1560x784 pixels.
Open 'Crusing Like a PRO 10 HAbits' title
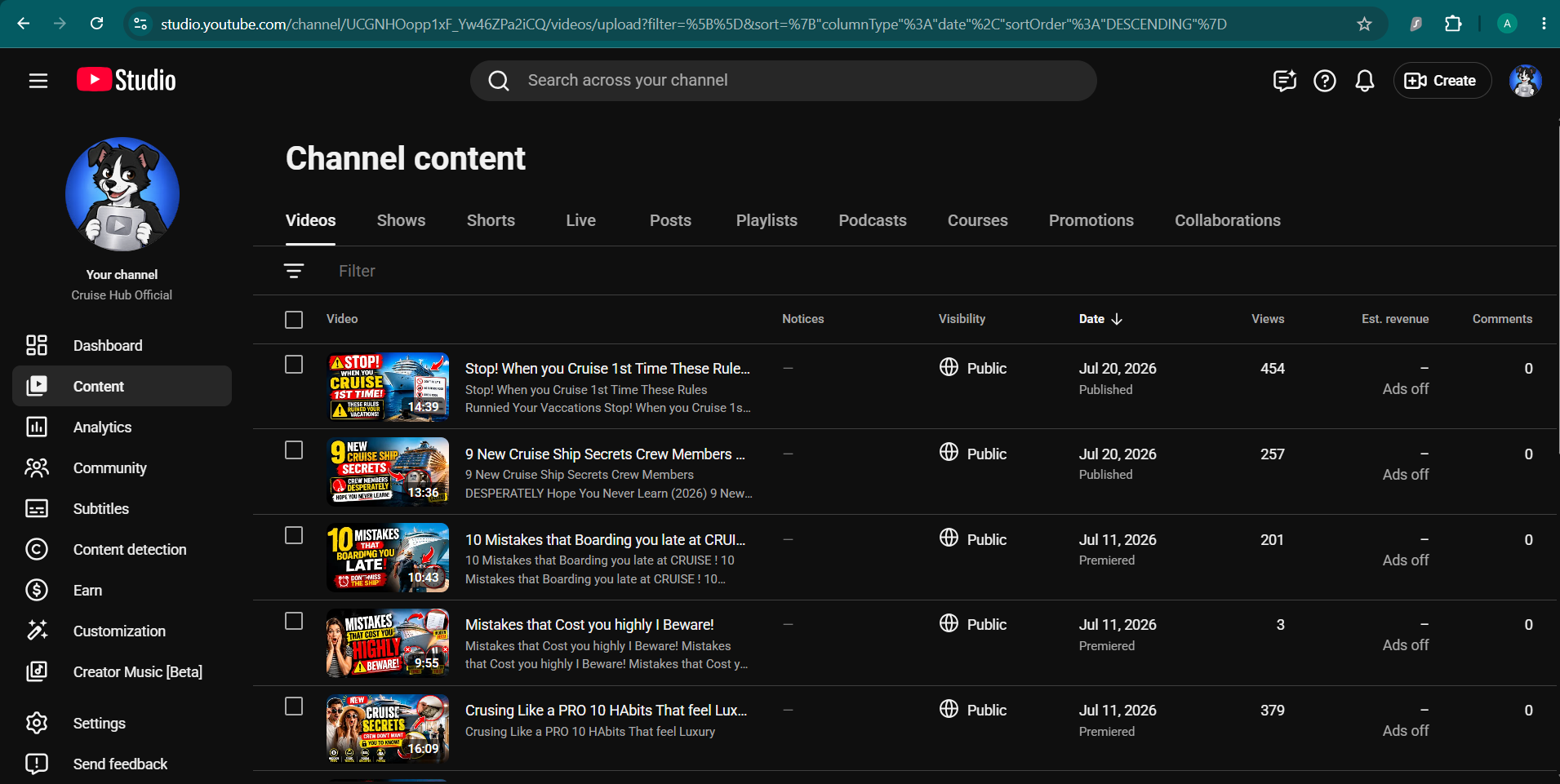tap(606, 710)
